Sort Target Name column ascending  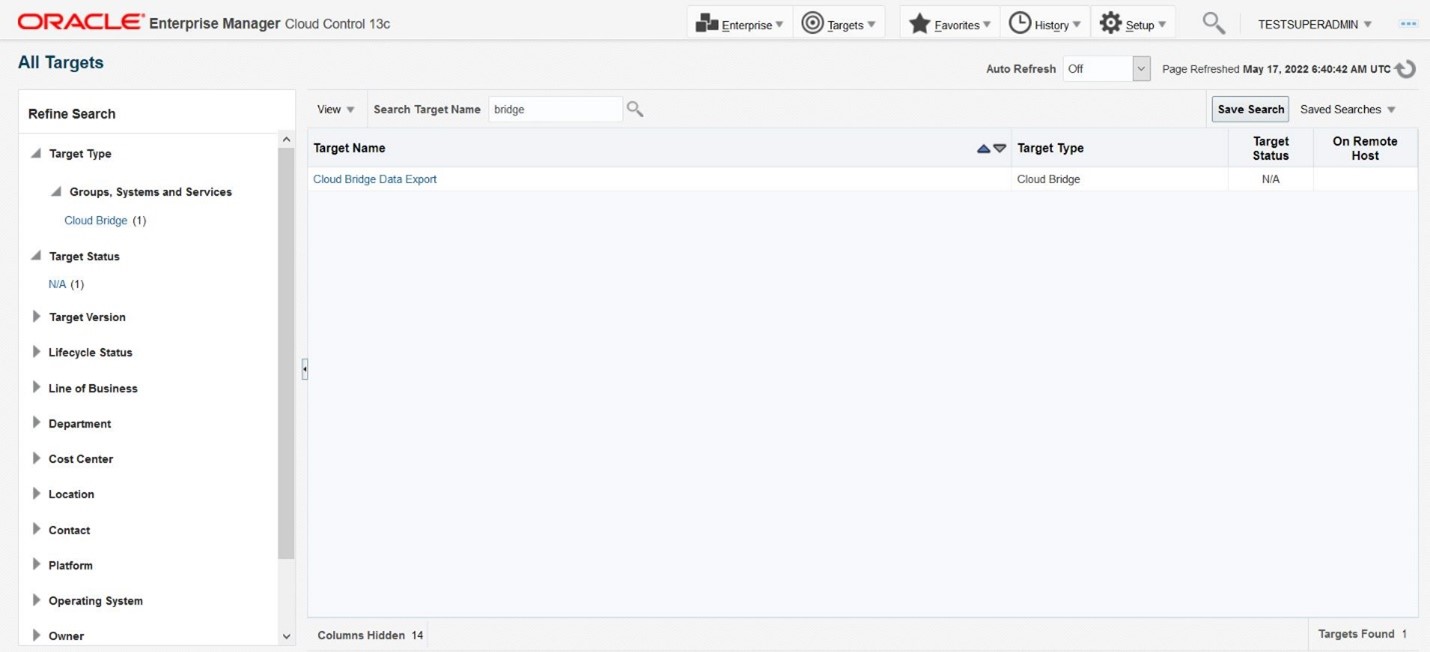(x=983, y=148)
